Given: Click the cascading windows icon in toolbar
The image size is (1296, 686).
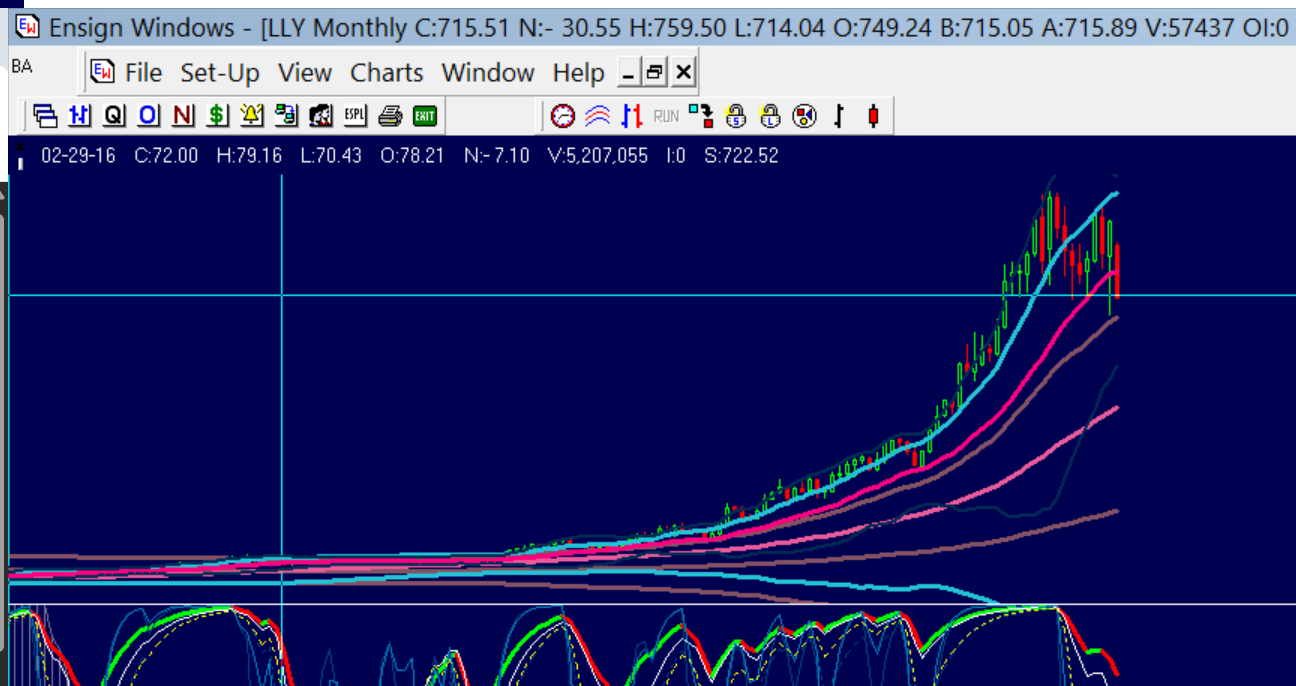Looking at the screenshot, I should coord(45,116).
